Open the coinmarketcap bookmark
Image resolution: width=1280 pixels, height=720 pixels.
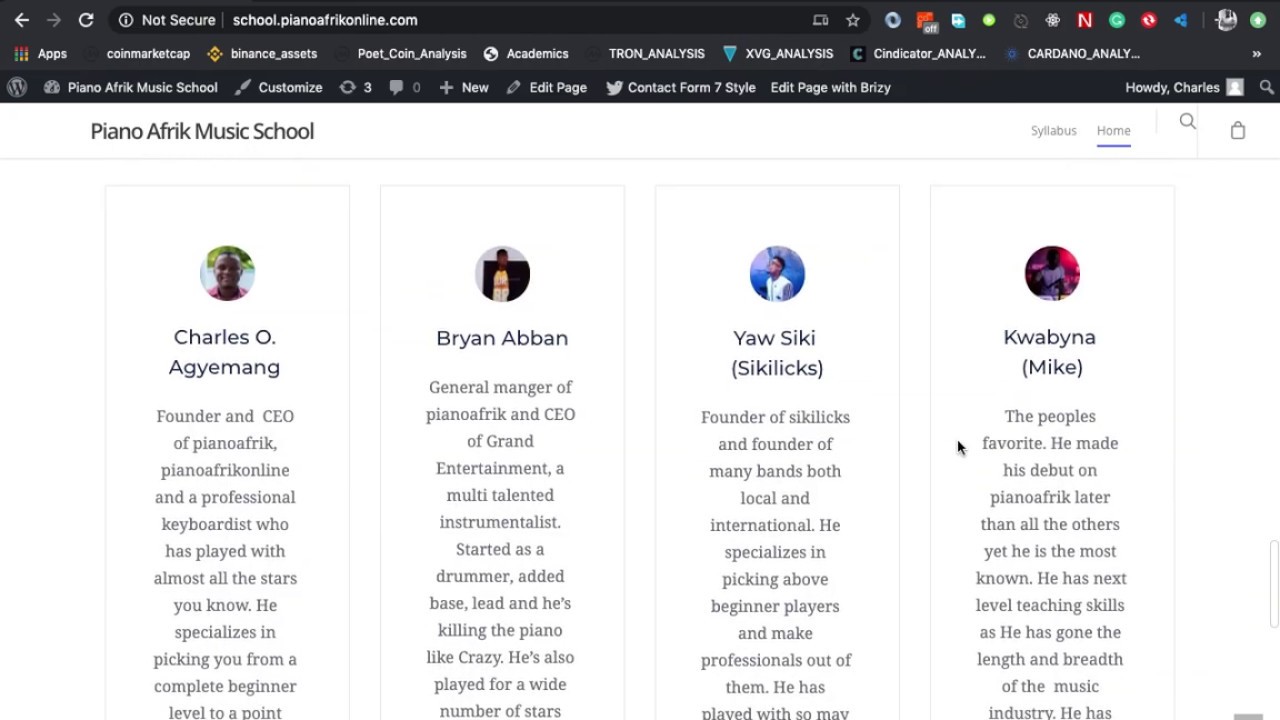pos(138,54)
